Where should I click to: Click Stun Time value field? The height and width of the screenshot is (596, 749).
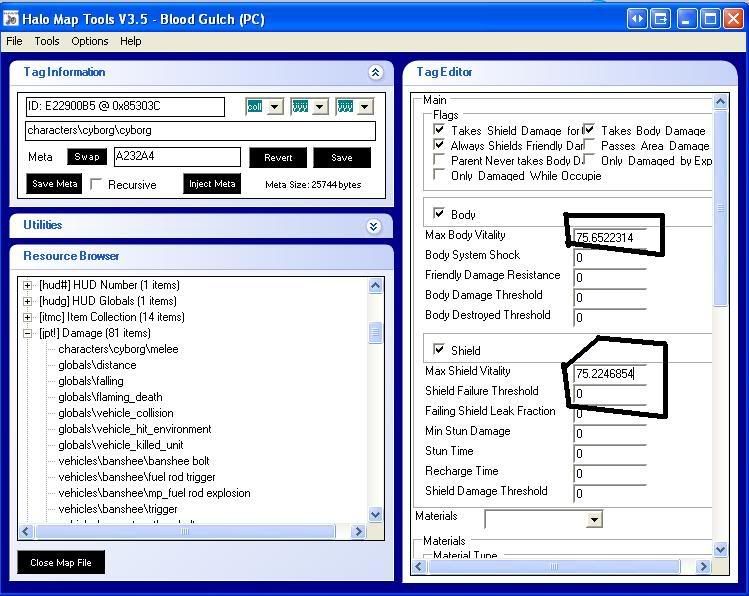tap(610, 453)
